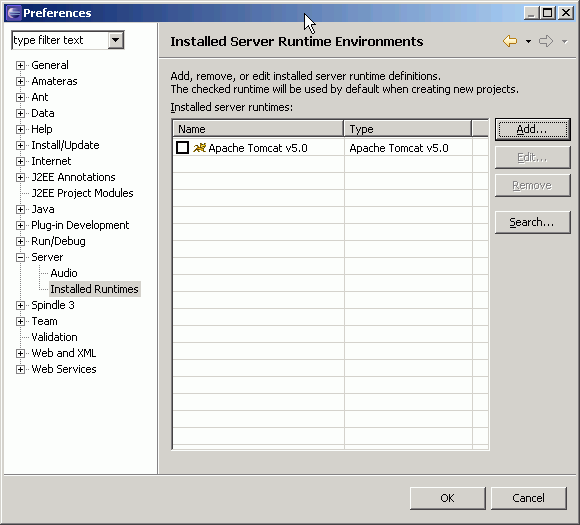Expand the Internet tree node

[x=20, y=161]
